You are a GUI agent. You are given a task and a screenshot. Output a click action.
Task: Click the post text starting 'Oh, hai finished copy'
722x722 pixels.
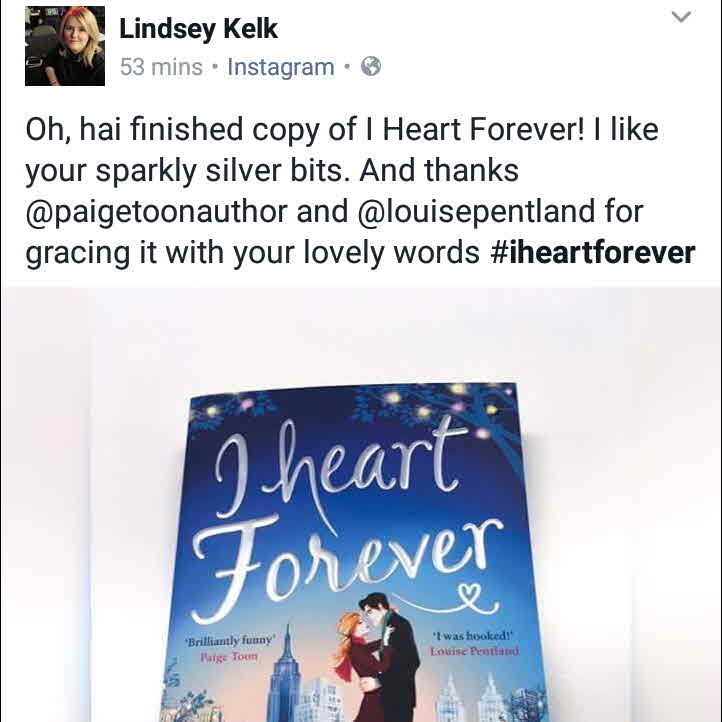[360, 191]
